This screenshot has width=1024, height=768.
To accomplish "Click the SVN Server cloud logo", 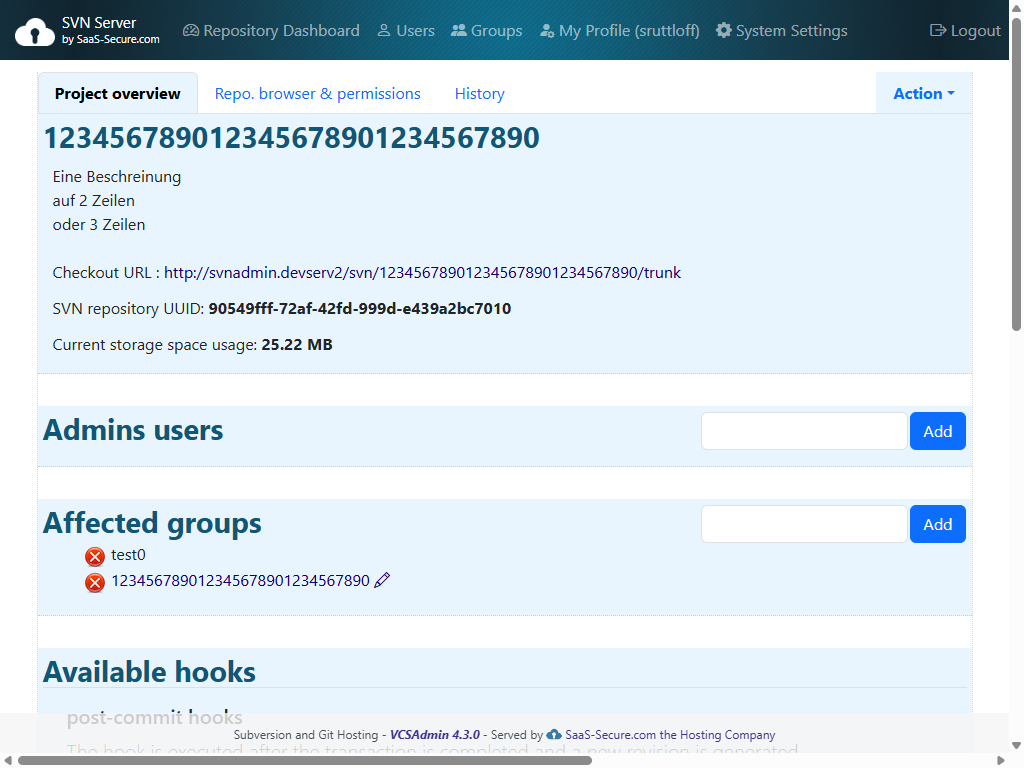I will [34, 29].
